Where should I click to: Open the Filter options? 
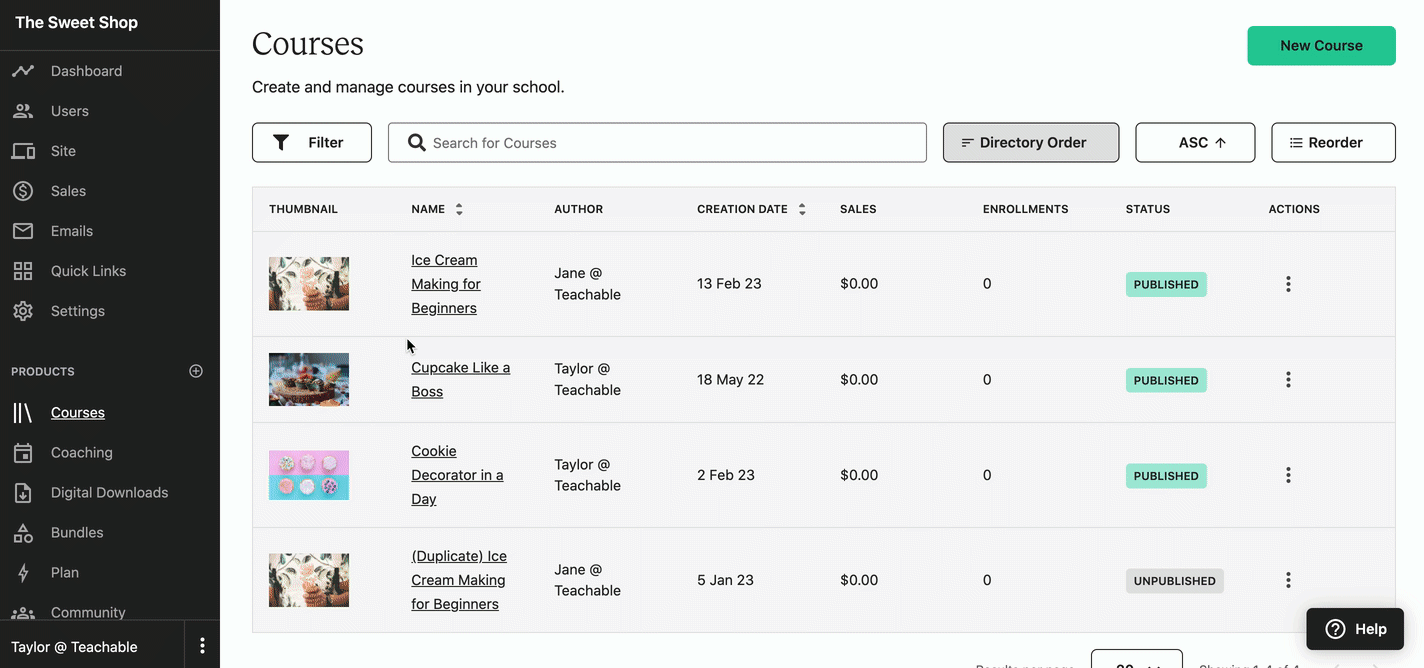click(312, 143)
